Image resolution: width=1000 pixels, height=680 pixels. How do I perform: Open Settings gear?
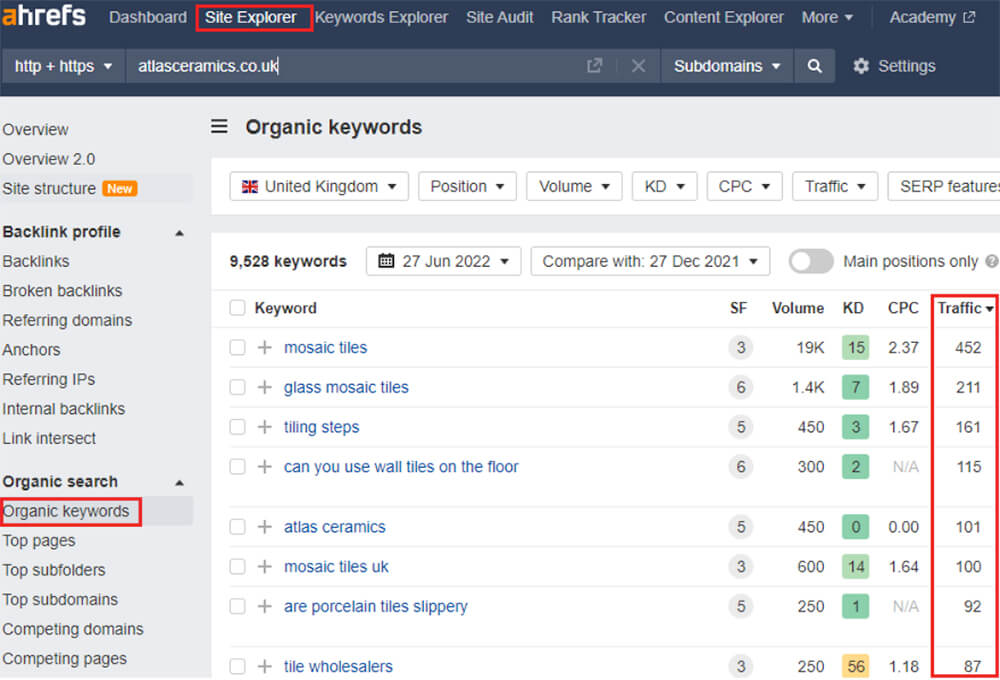[x=894, y=66]
